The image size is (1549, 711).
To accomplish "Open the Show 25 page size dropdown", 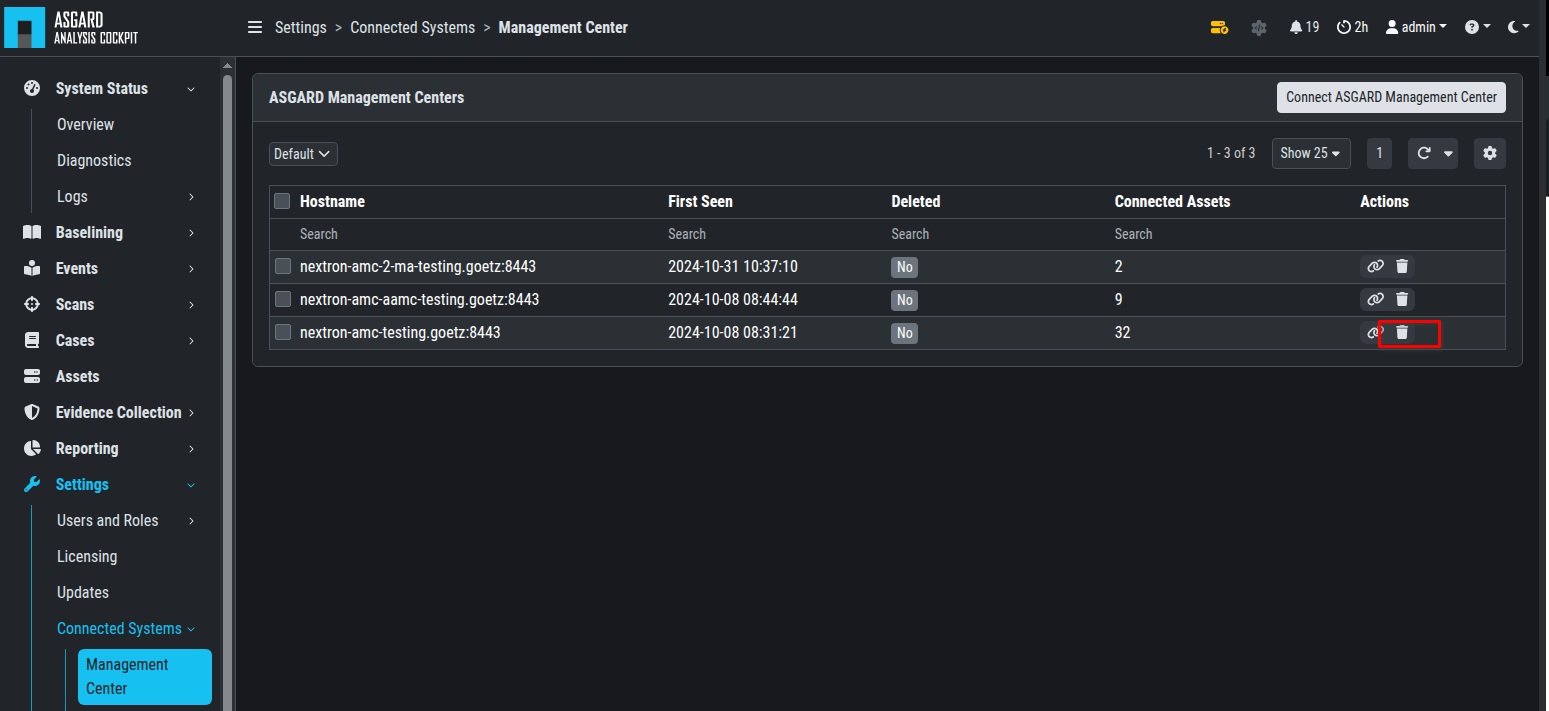I will pyautogui.click(x=1310, y=153).
